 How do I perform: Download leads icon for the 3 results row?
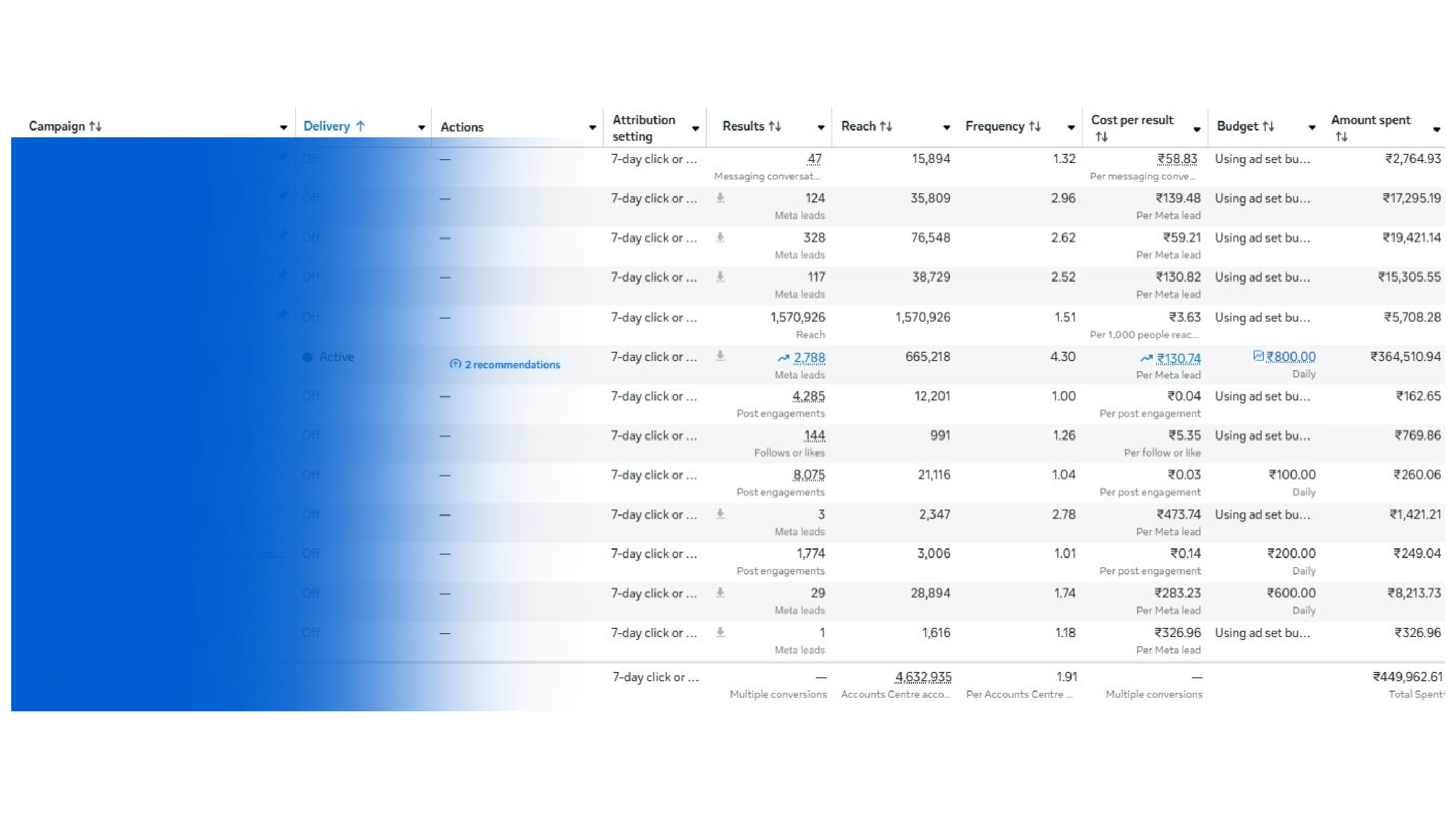(720, 514)
